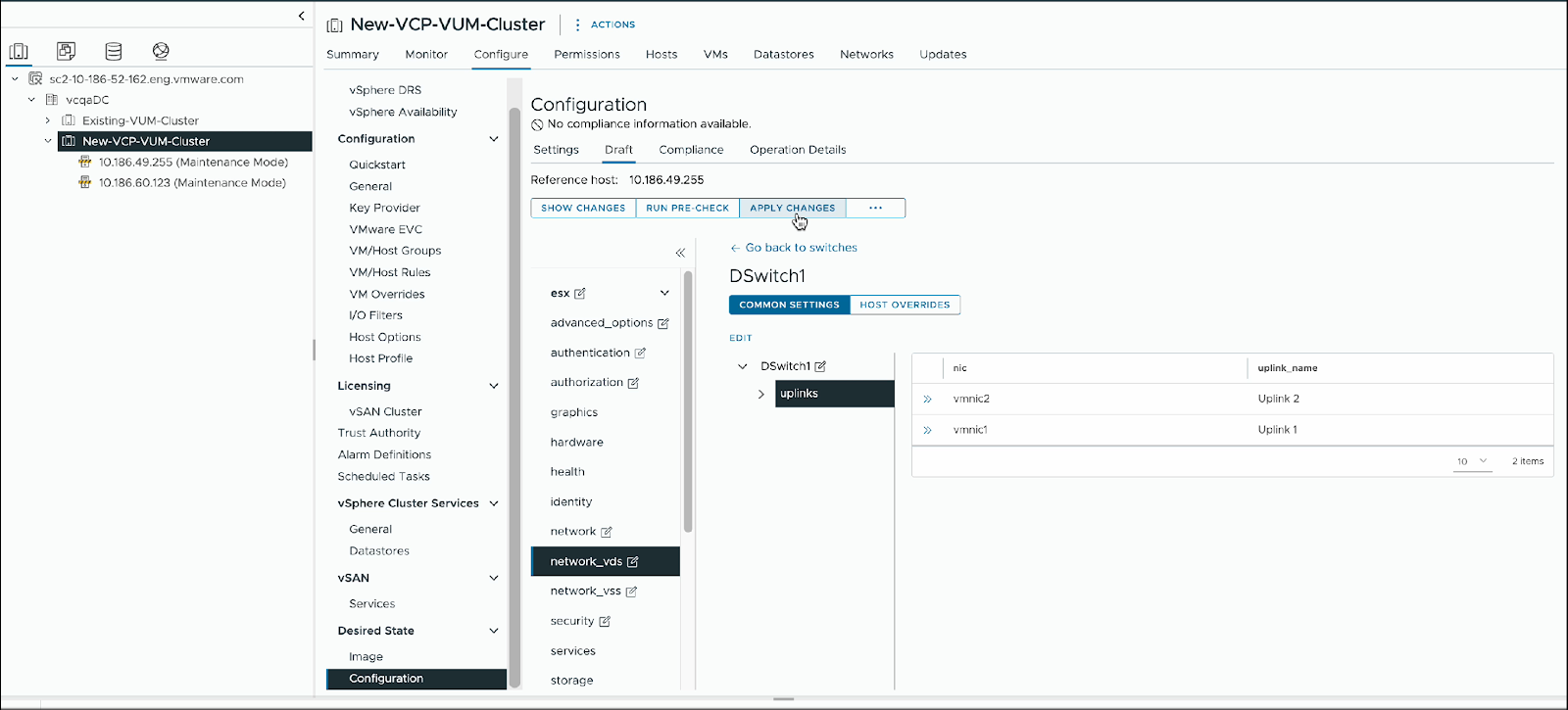Open Hosts and Clusters inventory view icon
The width and height of the screenshot is (1568, 710).
pos(19,51)
